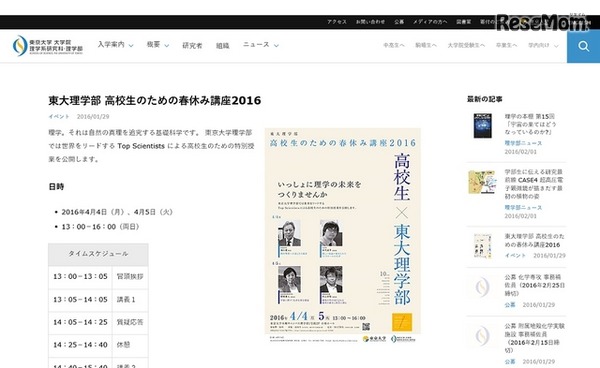Open sidebar 高校生のための春休み講座2016 link

pos(534,240)
